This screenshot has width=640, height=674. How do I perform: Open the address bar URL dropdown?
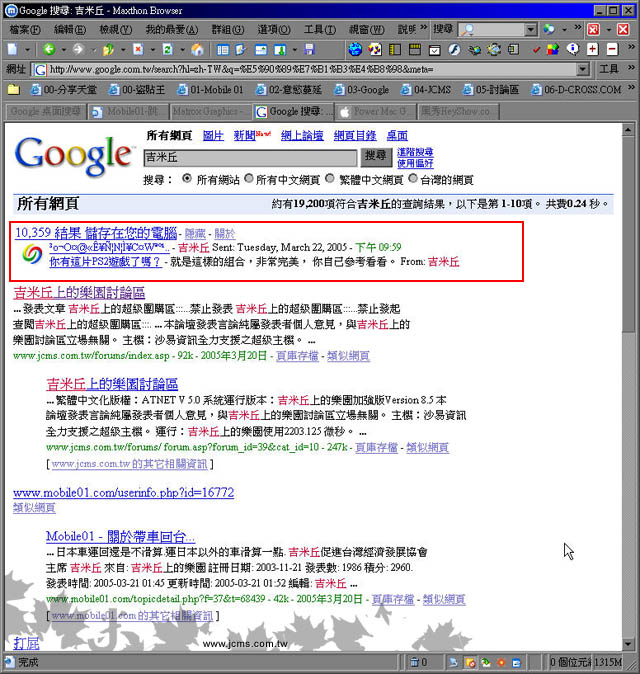coord(582,69)
